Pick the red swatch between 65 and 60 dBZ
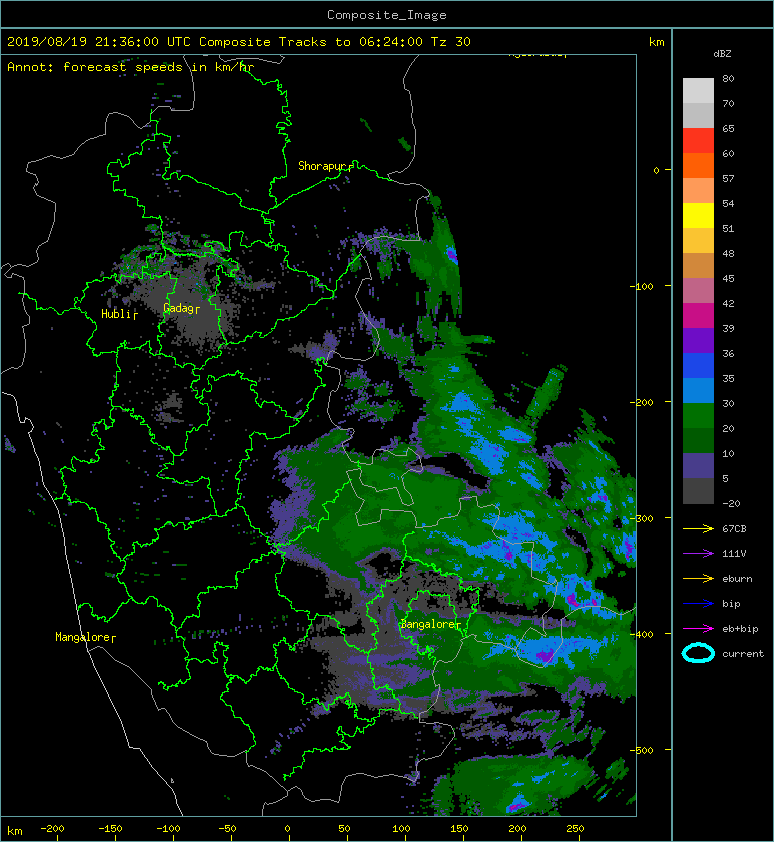The width and height of the screenshot is (774, 842). (698, 140)
